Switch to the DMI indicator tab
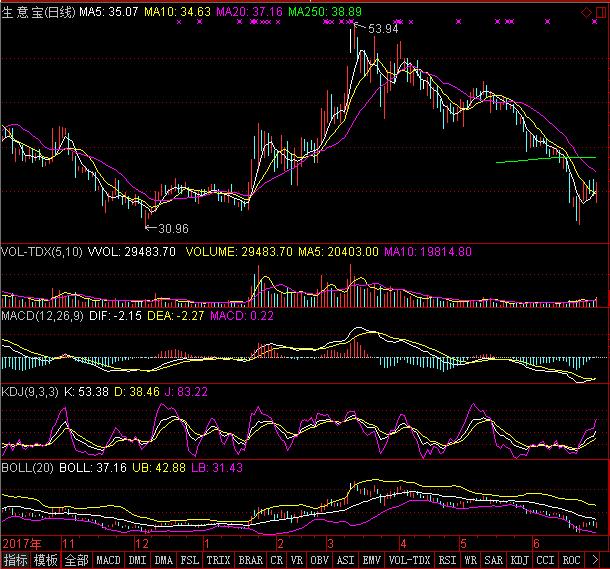 click(137, 560)
